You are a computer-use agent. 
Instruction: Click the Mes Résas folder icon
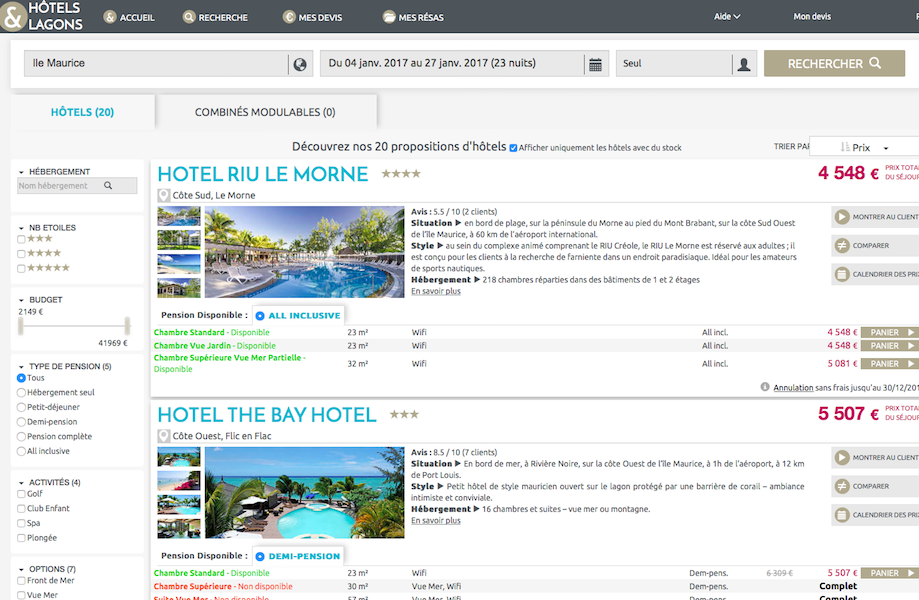tap(389, 17)
